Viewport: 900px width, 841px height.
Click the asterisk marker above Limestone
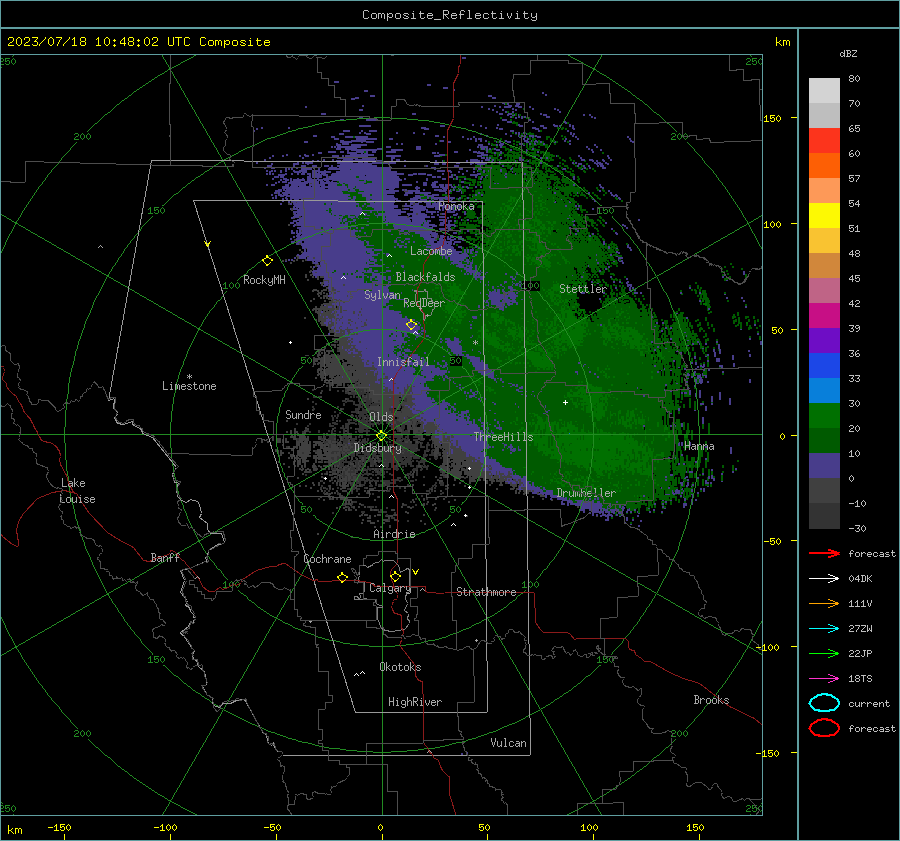click(189, 377)
